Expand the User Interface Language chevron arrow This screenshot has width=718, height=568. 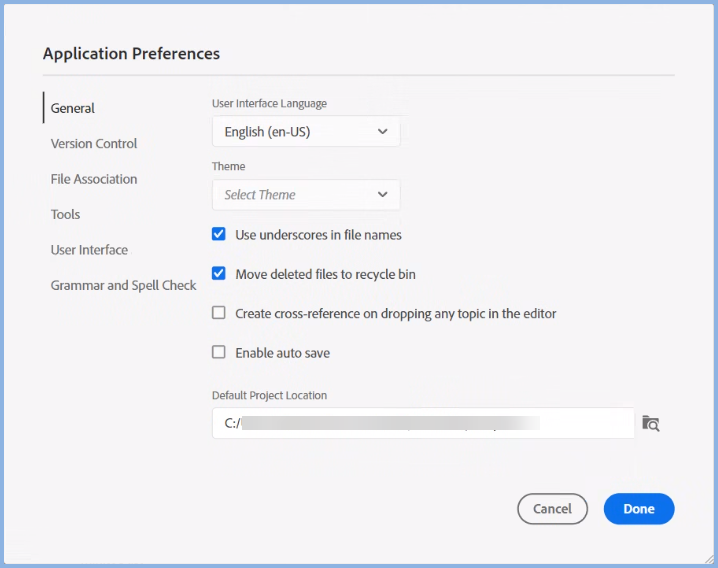coord(382,132)
